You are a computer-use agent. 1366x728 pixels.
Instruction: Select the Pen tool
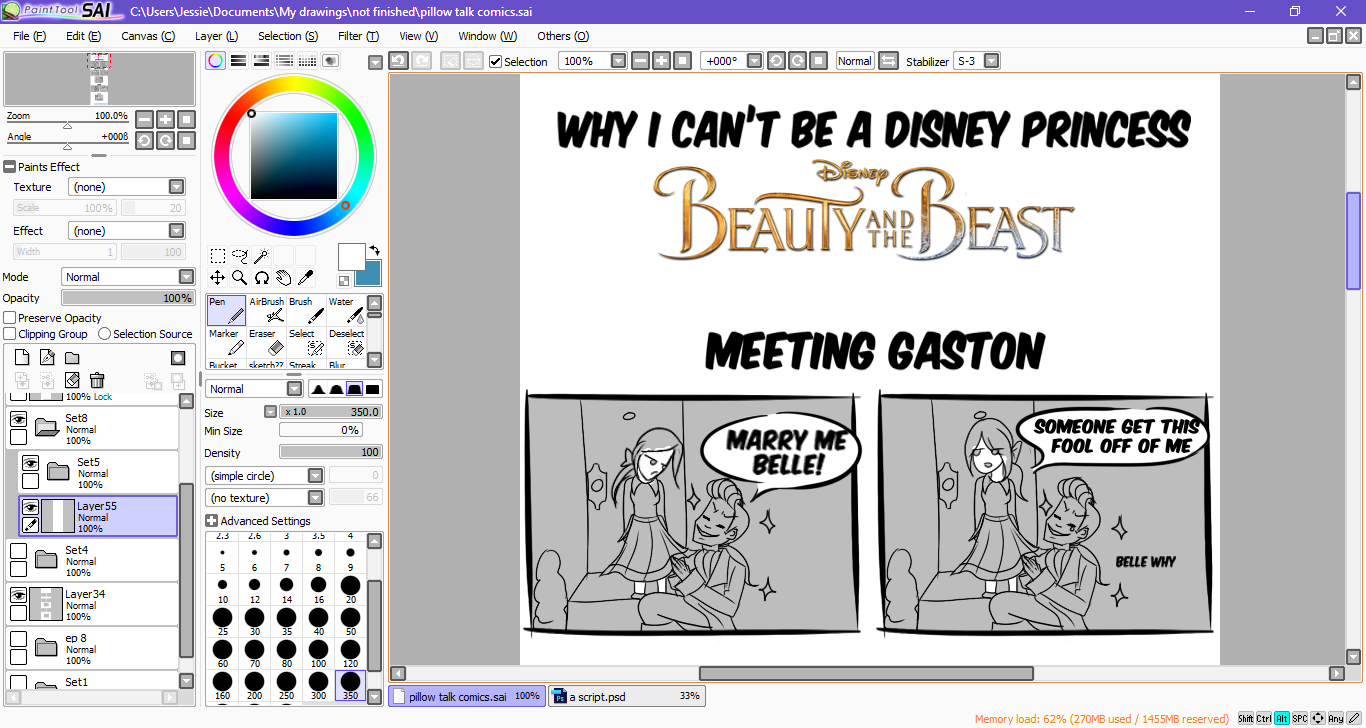226,310
